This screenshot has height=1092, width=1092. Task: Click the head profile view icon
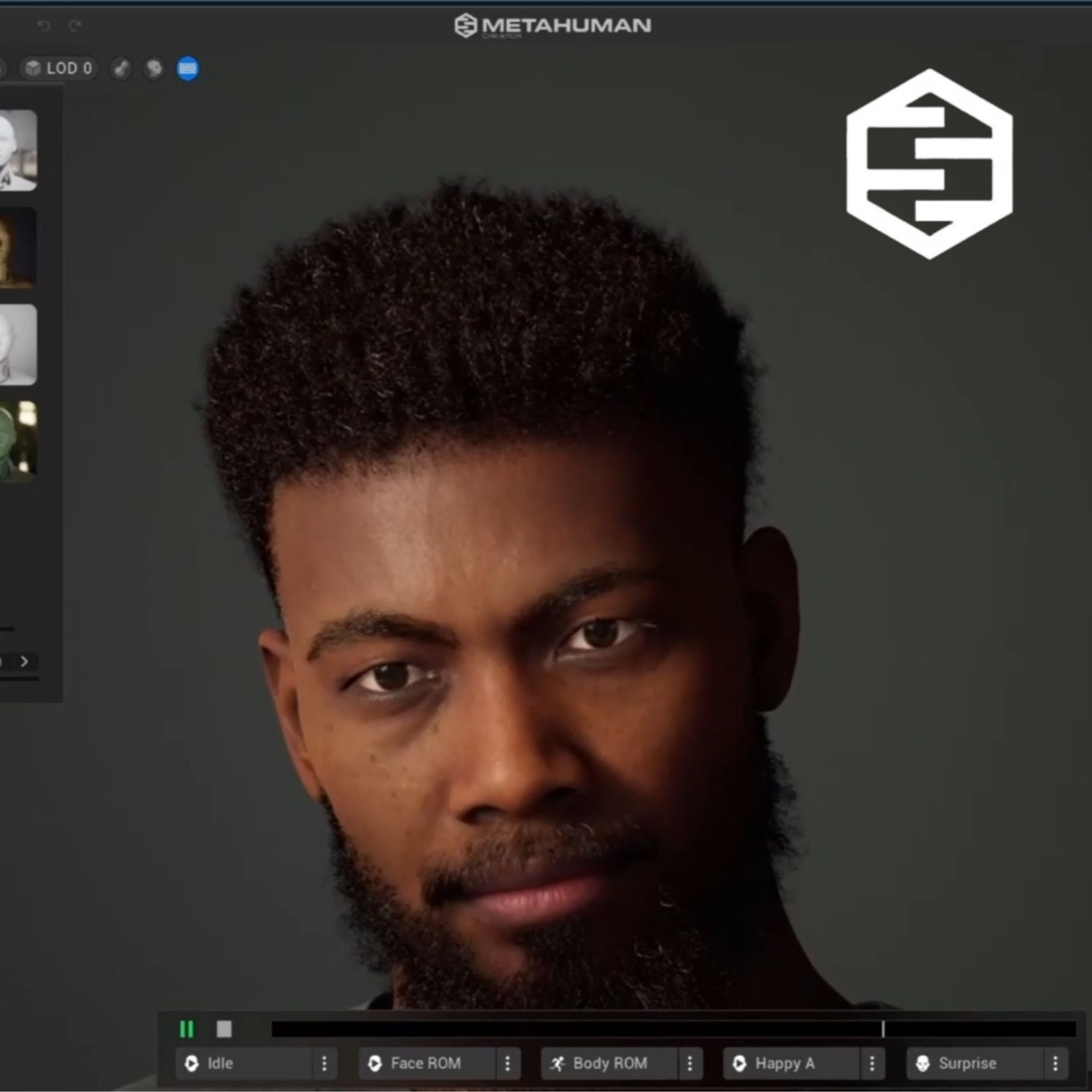pyautogui.click(x=154, y=69)
